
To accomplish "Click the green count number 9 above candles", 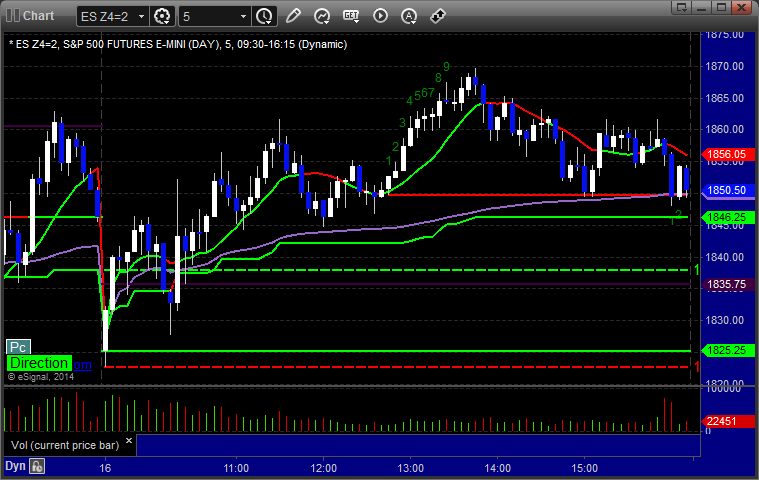I will click(446, 67).
